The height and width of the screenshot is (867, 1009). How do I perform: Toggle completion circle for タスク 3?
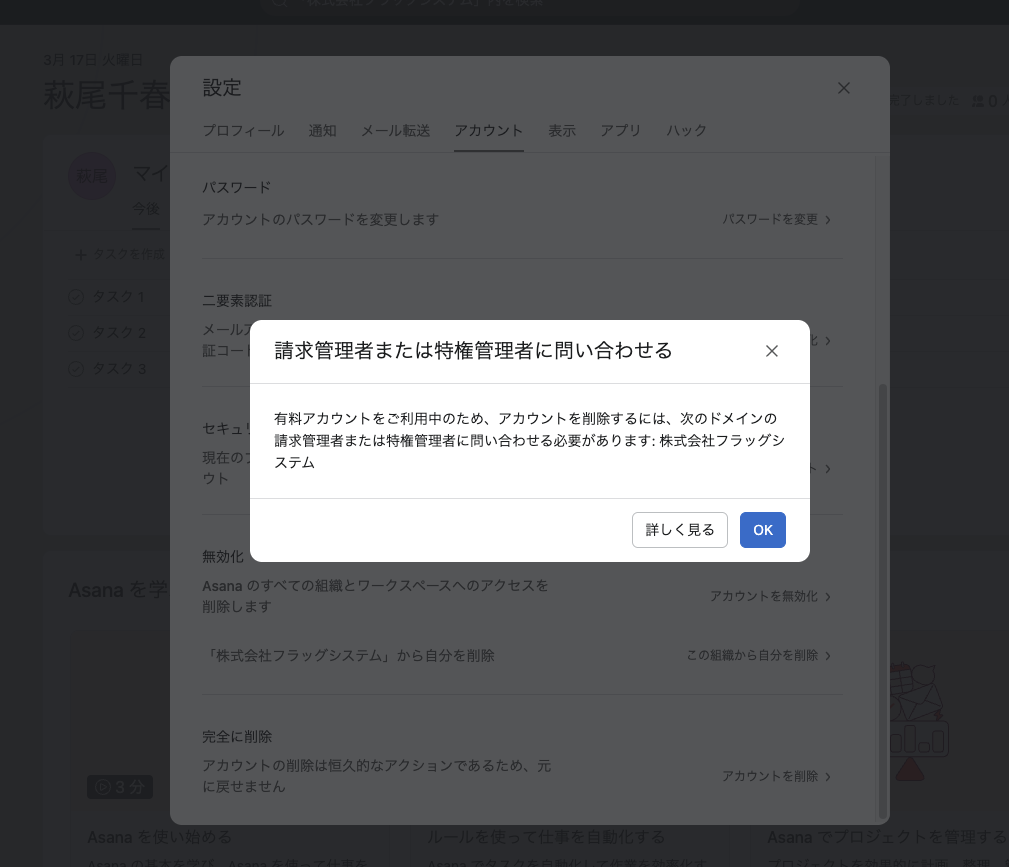click(x=76, y=369)
